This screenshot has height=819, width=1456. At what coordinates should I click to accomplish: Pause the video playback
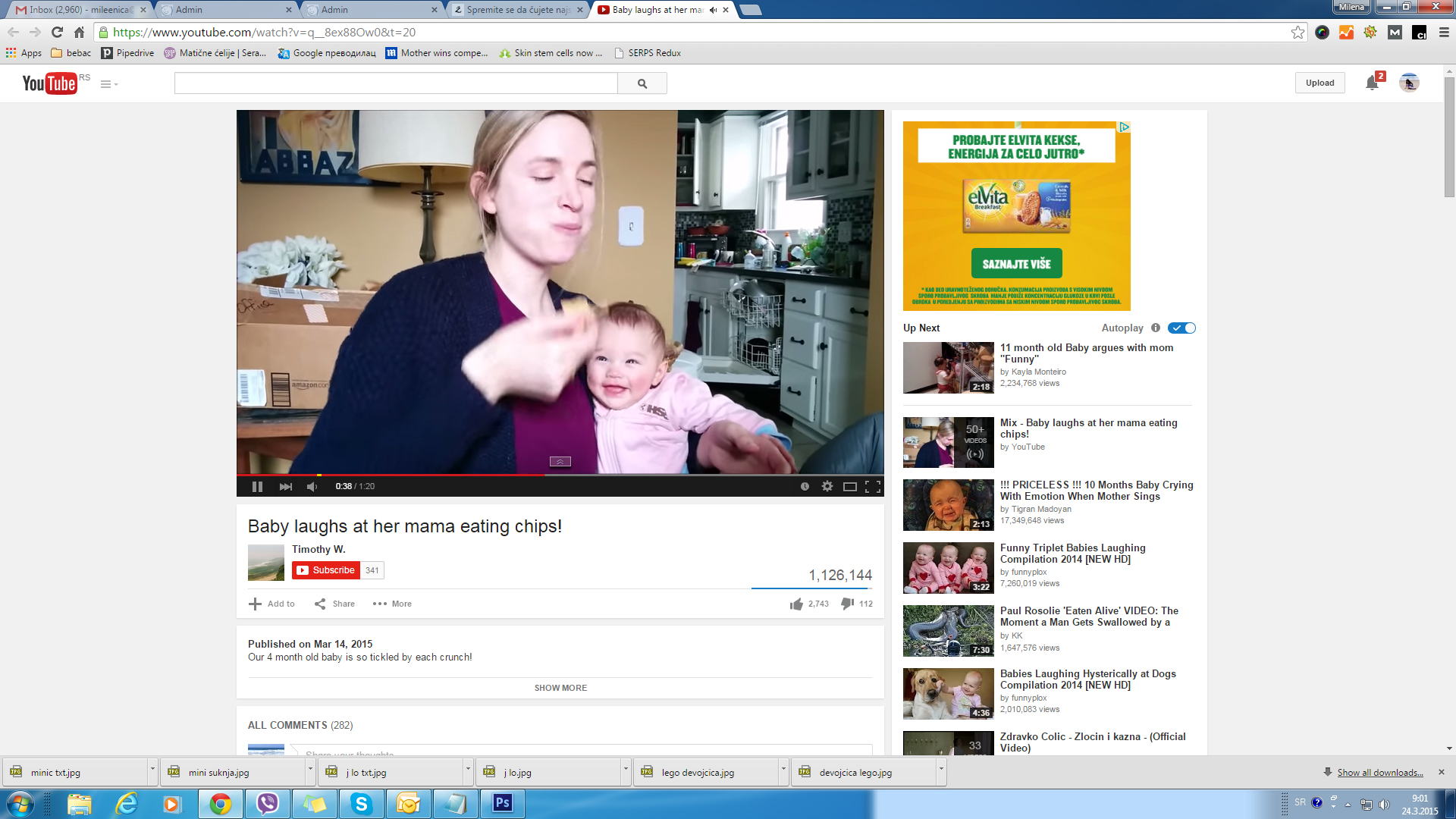[257, 487]
